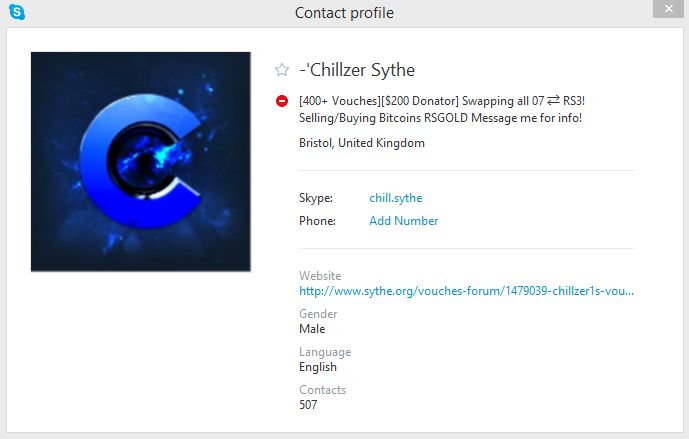Click the red Do Not Disturb status icon
689x439 pixels.
(282, 101)
